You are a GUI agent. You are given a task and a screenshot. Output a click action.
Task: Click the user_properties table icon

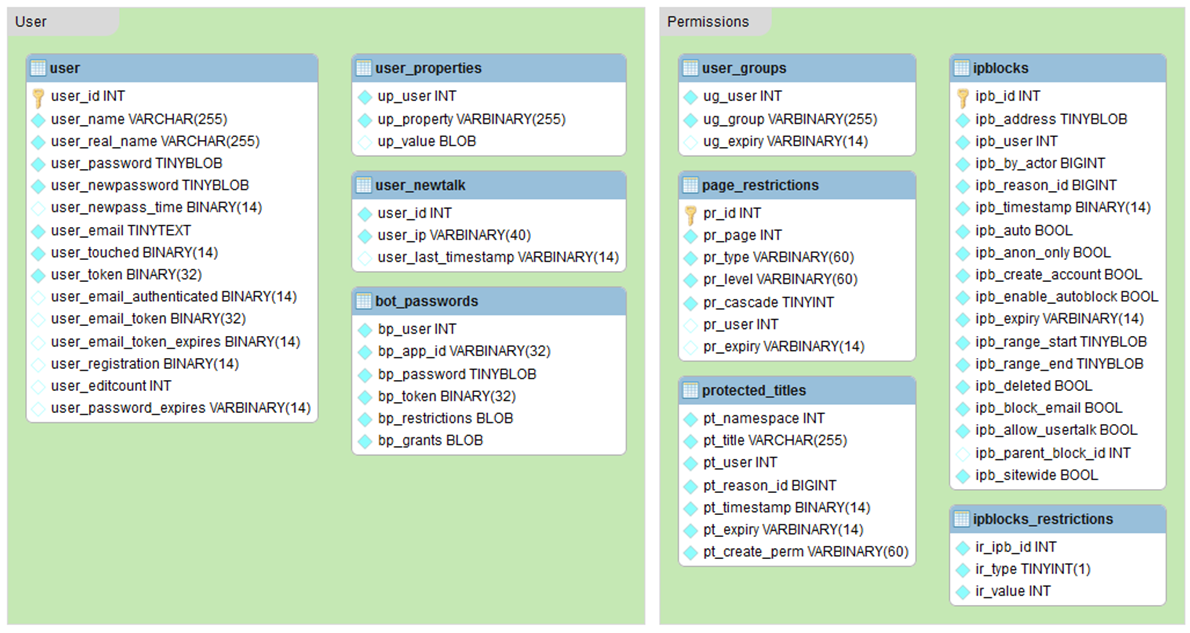tap(364, 68)
